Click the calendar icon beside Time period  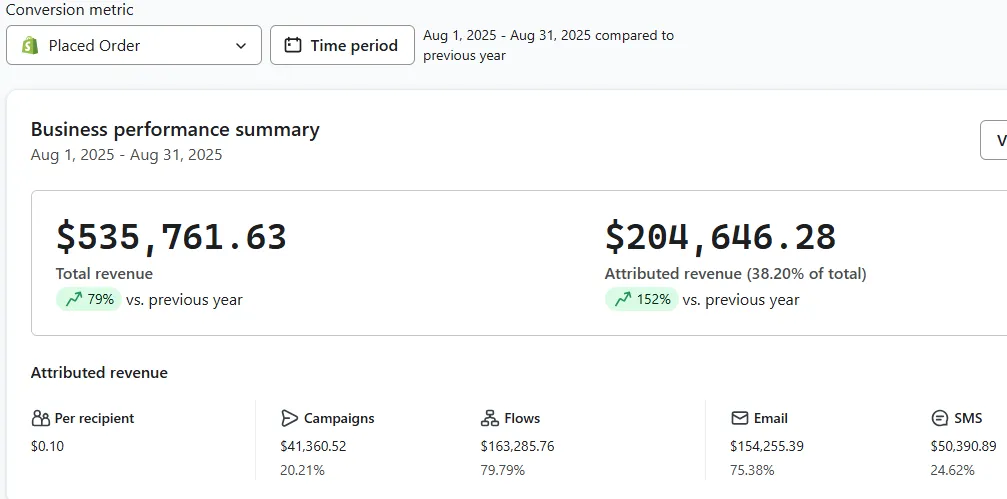293,45
